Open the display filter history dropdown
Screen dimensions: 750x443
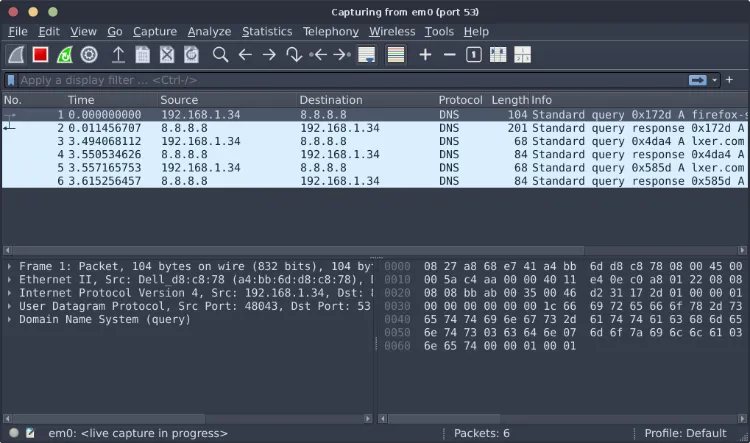pos(715,80)
